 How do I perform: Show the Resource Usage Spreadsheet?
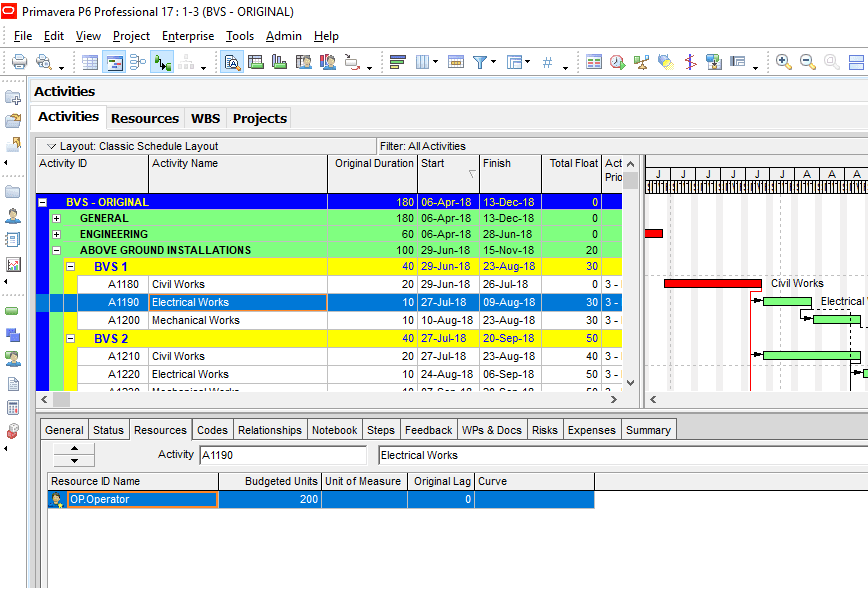(x=303, y=62)
